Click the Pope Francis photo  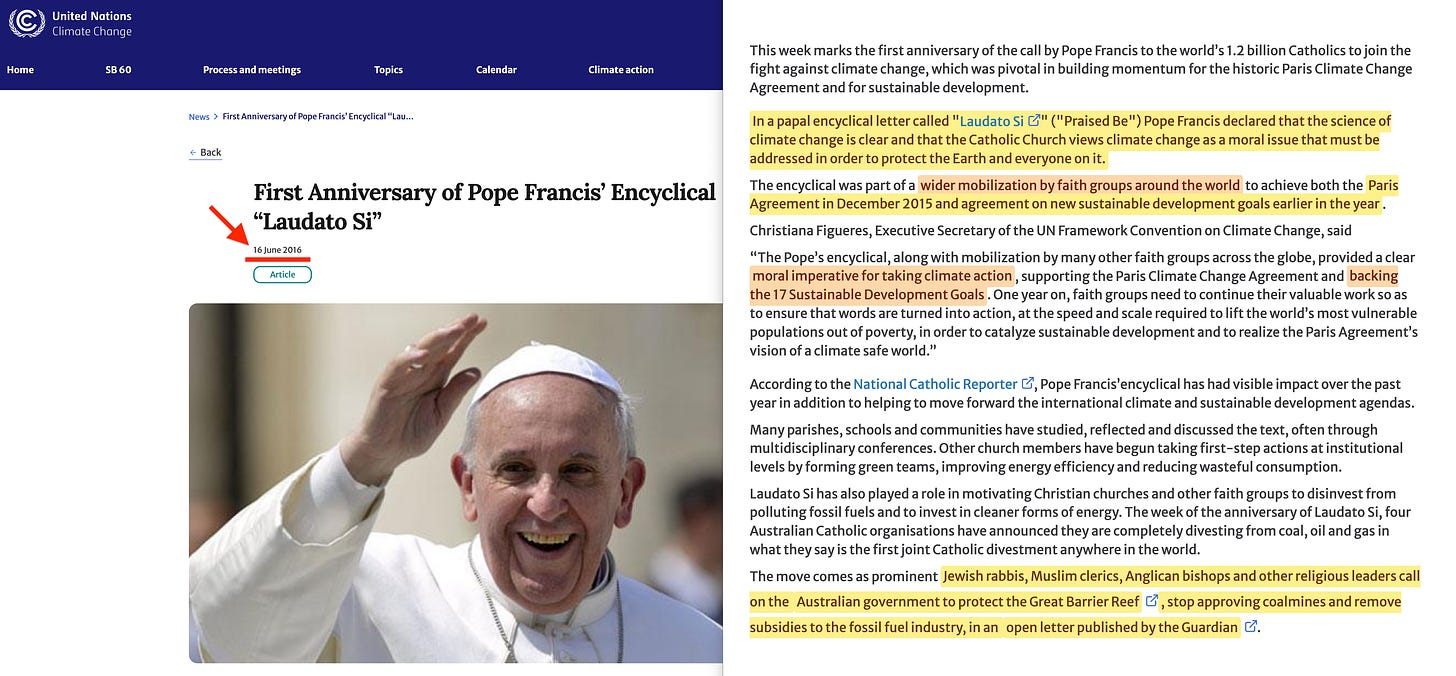click(x=455, y=483)
